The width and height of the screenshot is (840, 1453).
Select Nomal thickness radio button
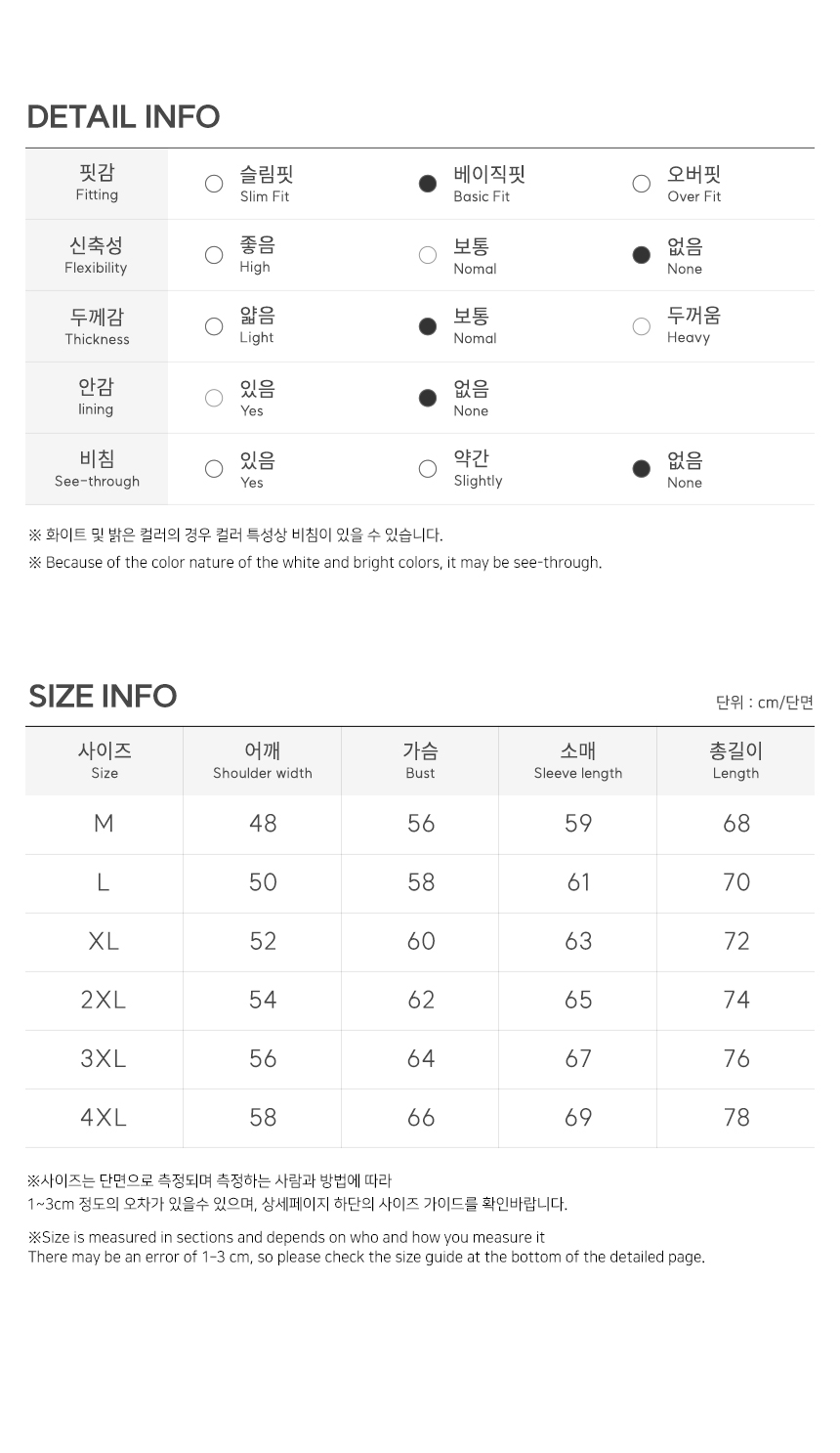coord(428,326)
